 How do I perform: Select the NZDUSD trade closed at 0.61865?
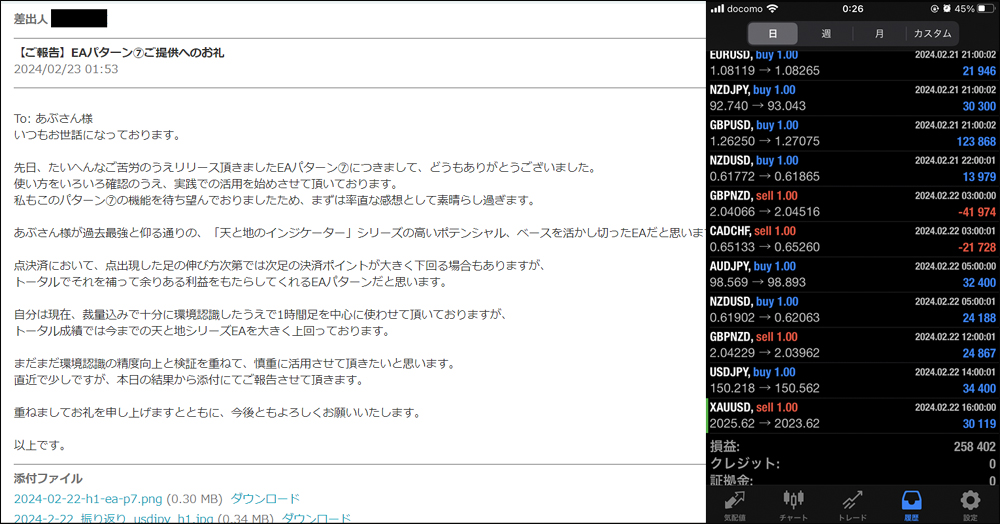pyautogui.click(x=853, y=168)
